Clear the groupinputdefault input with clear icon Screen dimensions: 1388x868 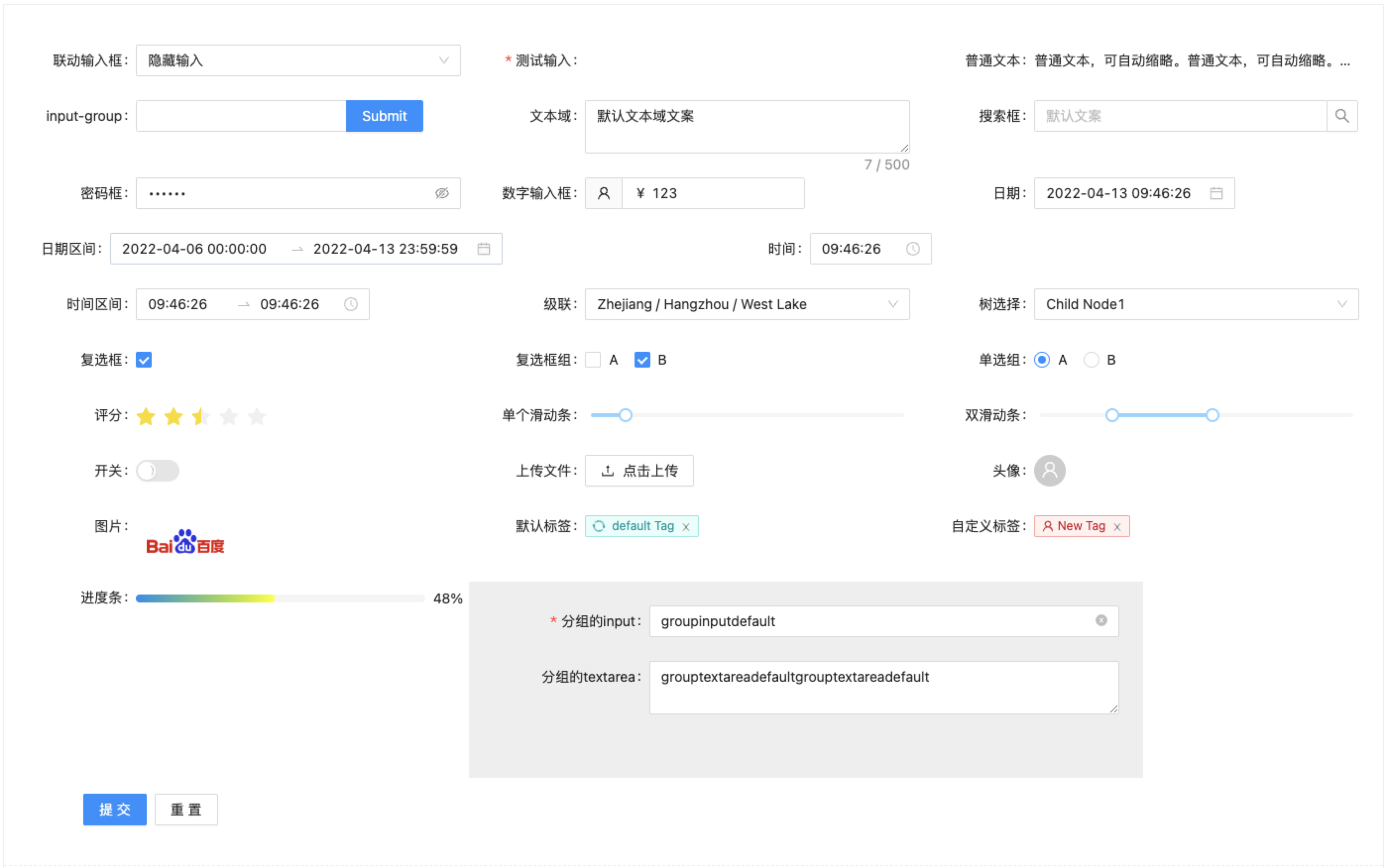[1101, 621]
